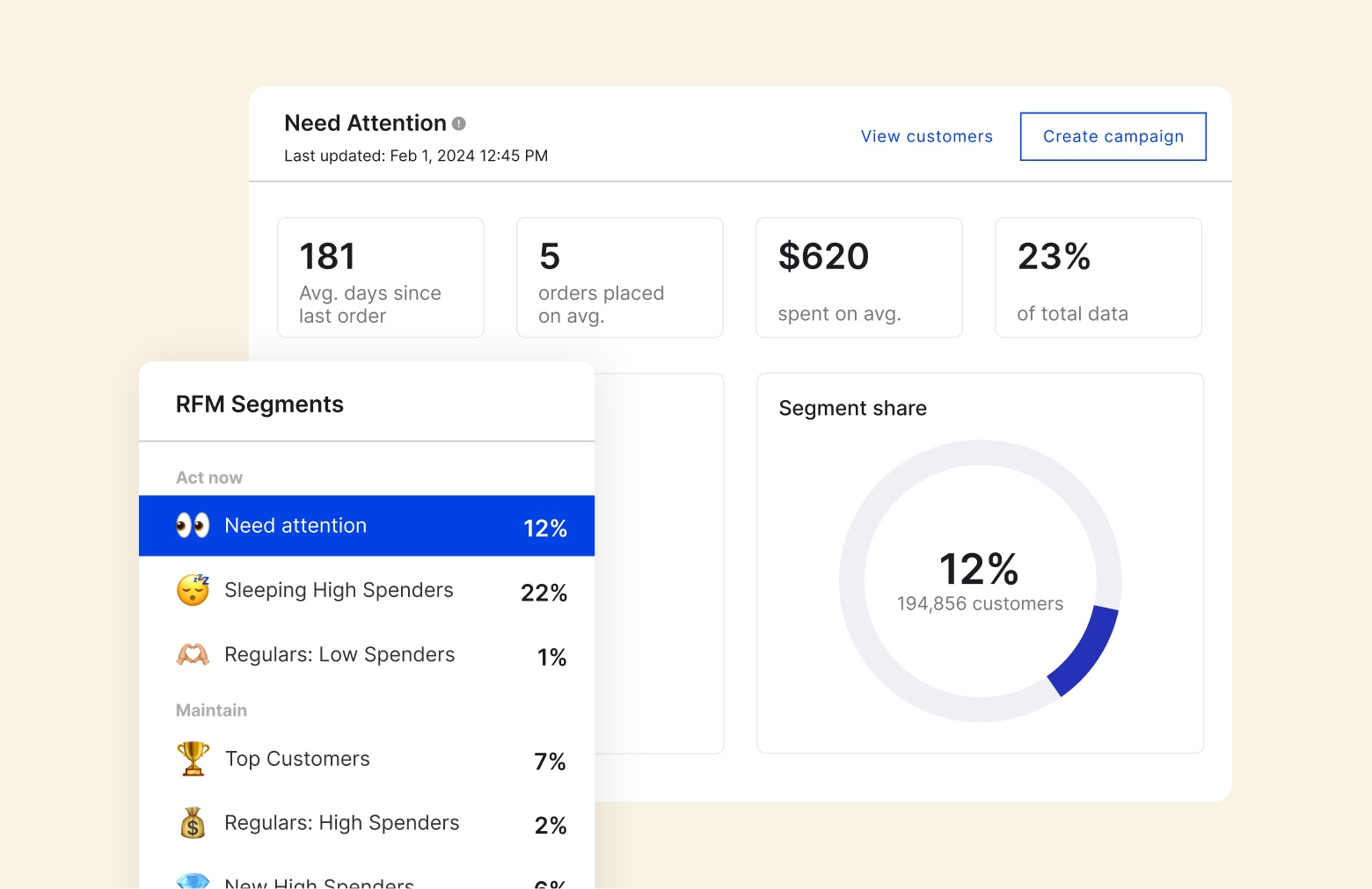Open the RFM Segments panel header
The height and width of the screenshot is (889, 1372).
[x=259, y=404]
